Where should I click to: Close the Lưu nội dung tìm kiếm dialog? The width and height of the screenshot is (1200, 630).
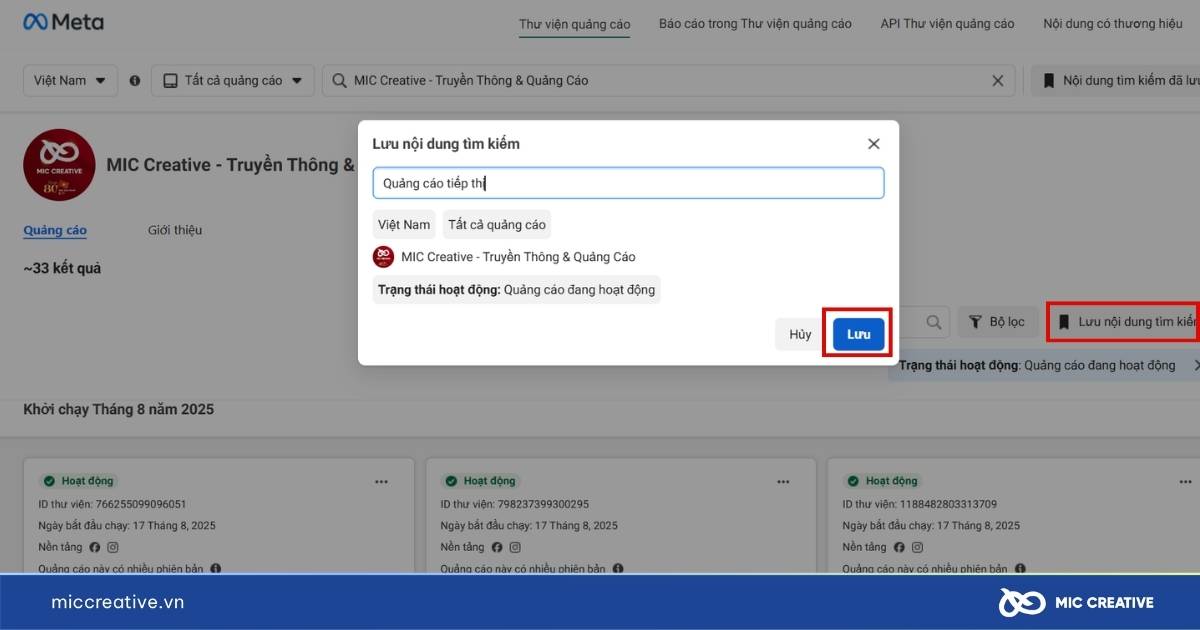(873, 144)
